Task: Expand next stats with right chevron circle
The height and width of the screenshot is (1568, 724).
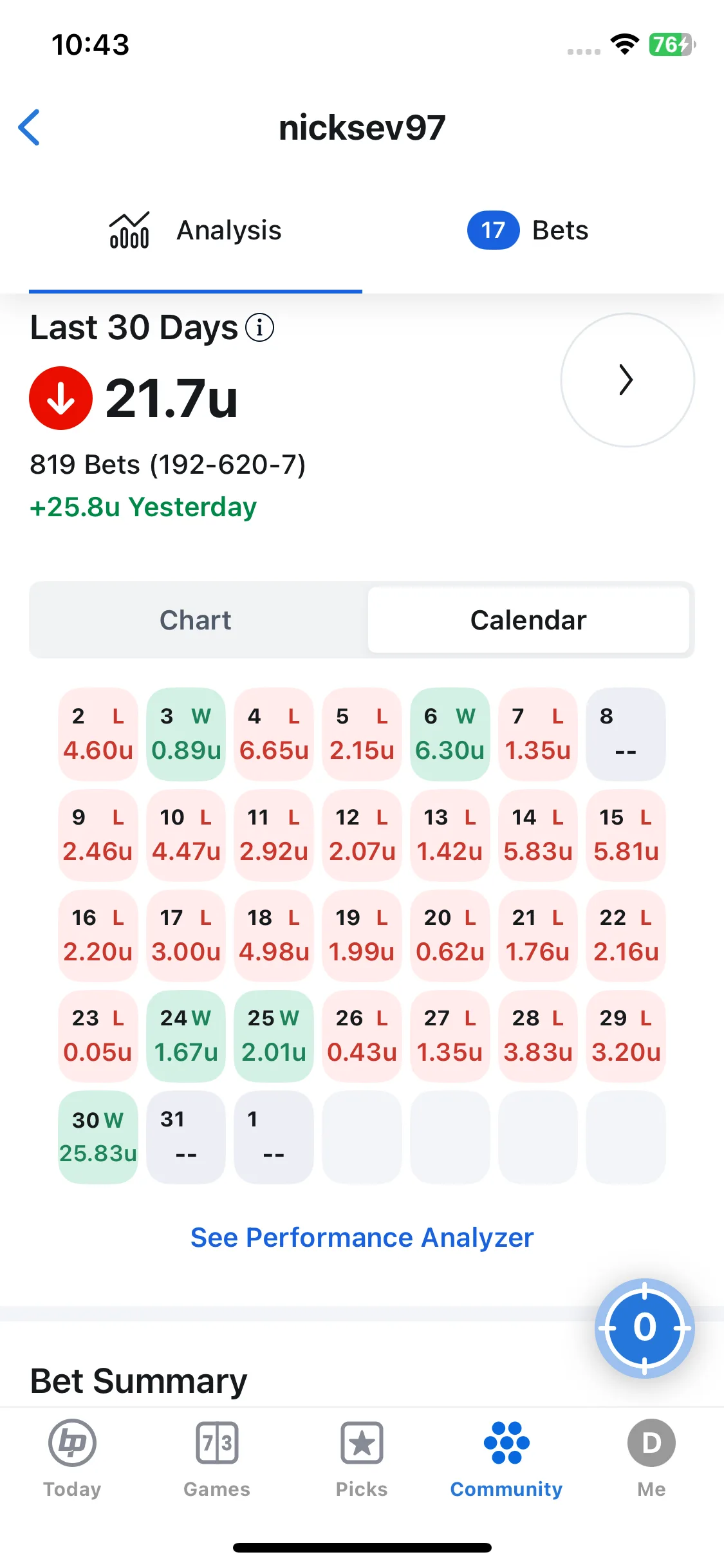Action: (627, 380)
